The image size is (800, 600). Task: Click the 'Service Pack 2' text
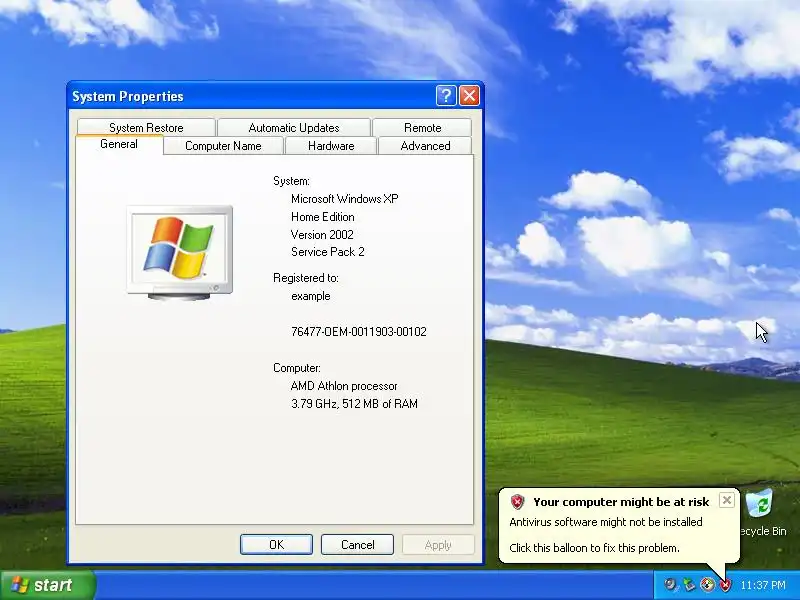pyautogui.click(x=328, y=252)
